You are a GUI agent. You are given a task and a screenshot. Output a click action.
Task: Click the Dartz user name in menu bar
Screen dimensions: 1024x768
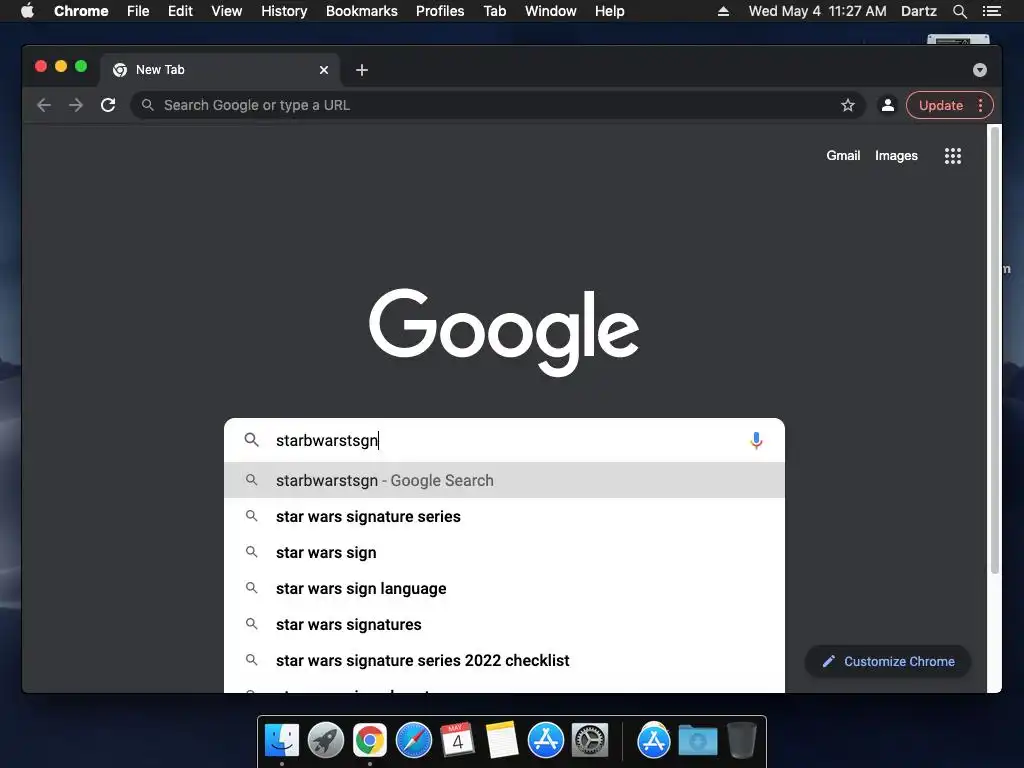click(918, 11)
